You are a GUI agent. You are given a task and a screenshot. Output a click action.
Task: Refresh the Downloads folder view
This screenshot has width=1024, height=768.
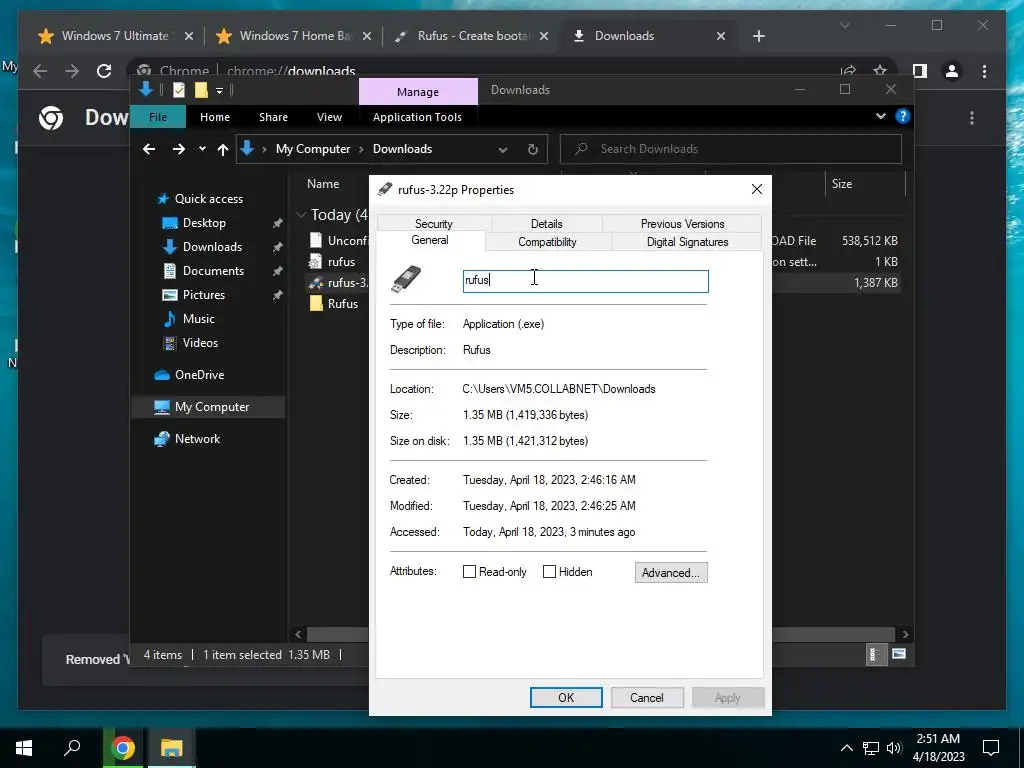[x=533, y=150]
